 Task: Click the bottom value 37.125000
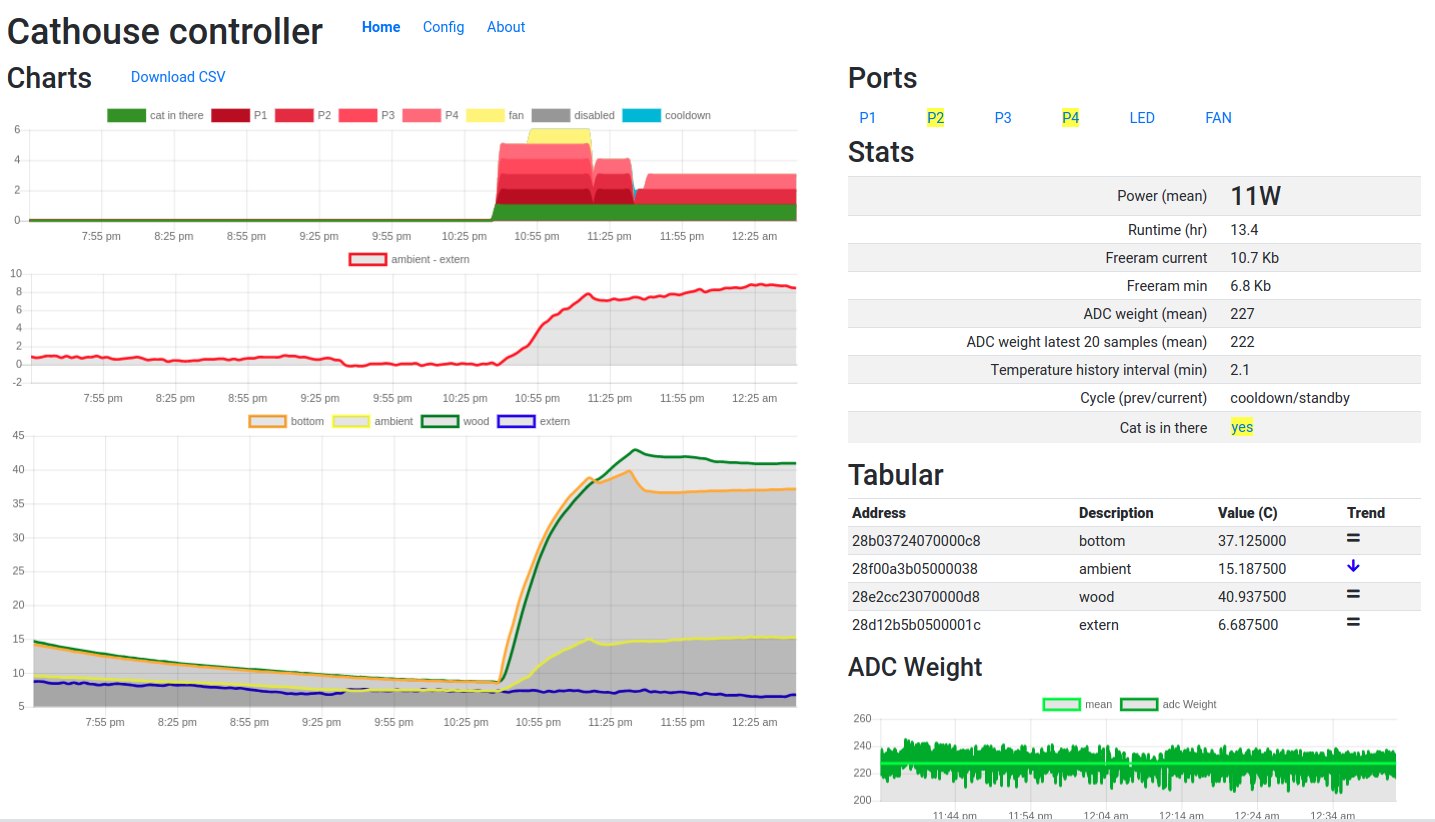(x=1252, y=541)
